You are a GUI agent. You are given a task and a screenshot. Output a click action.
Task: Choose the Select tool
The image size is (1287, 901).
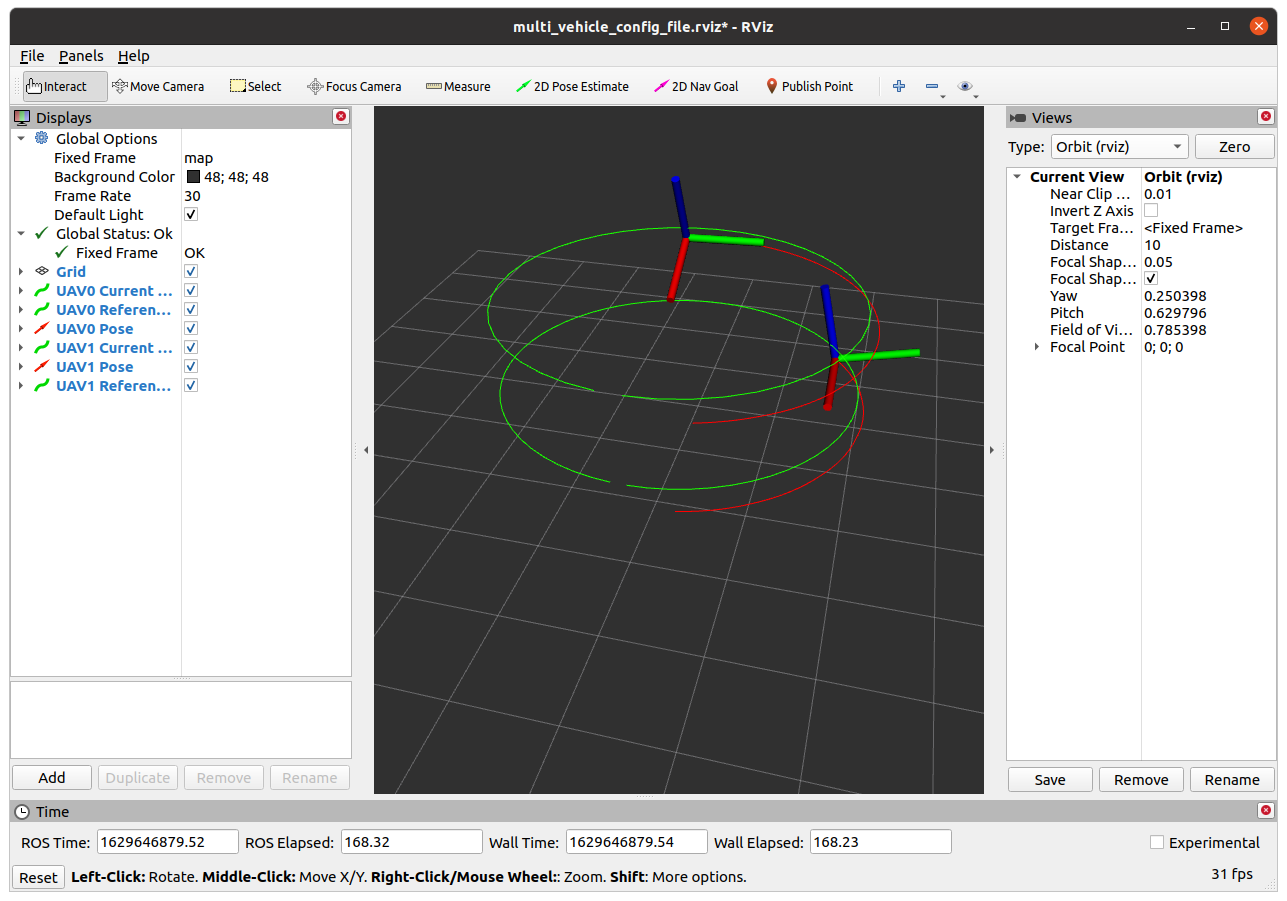tap(255, 86)
